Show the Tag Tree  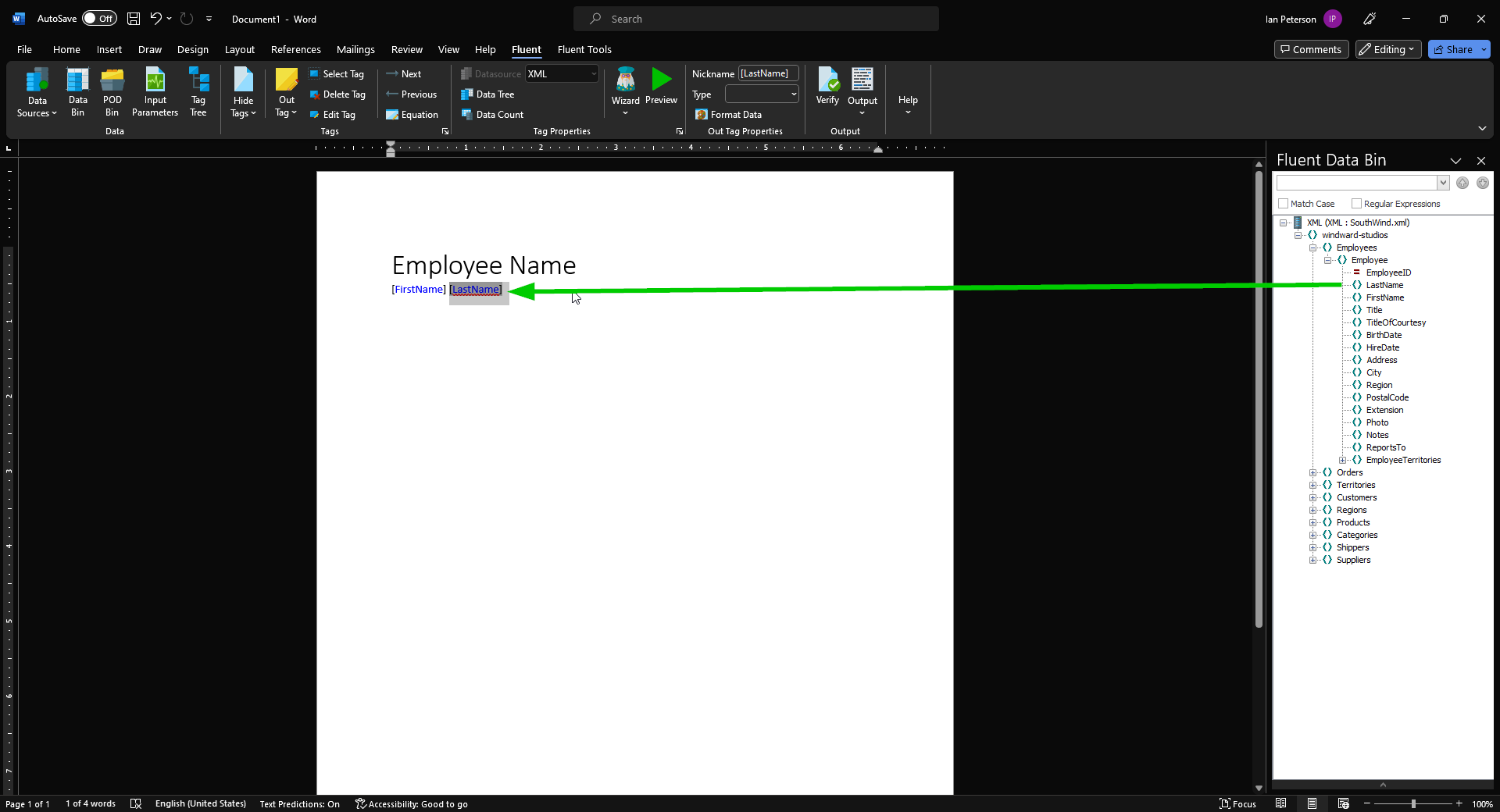[198, 93]
